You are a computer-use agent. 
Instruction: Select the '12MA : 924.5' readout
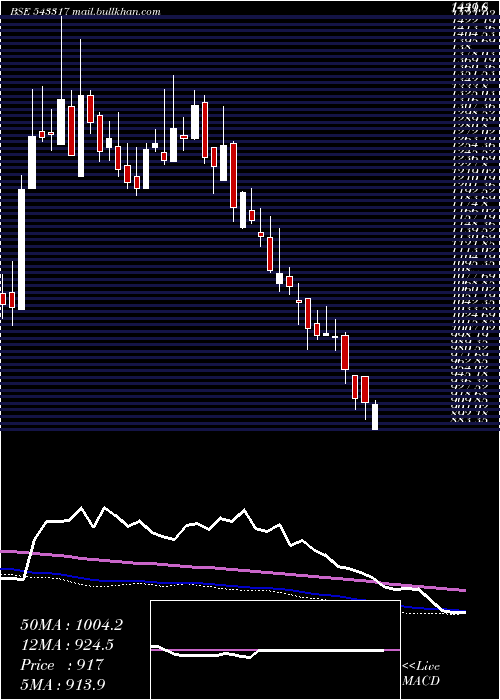(x=67, y=645)
